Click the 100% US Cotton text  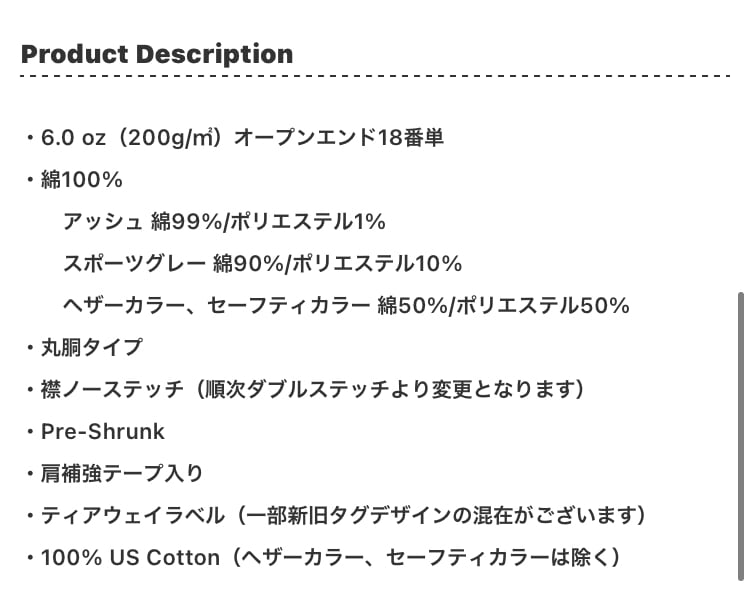coord(130,557)
